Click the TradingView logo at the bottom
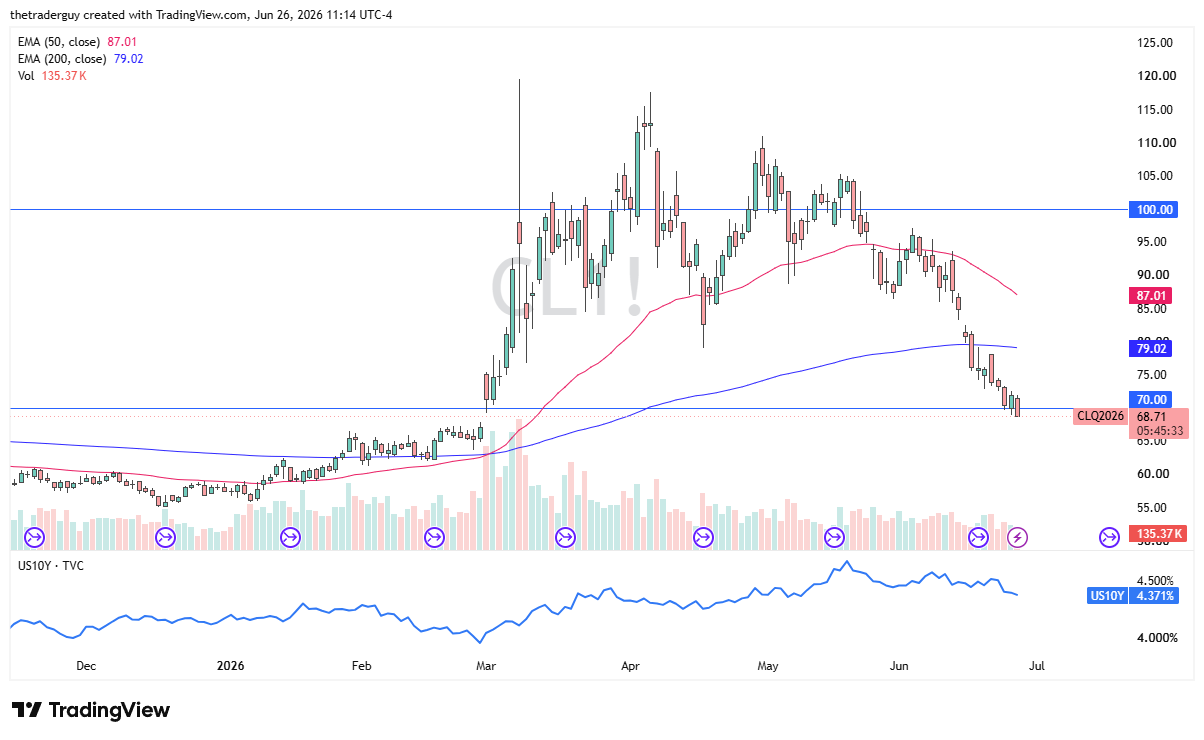 (92, 710)
